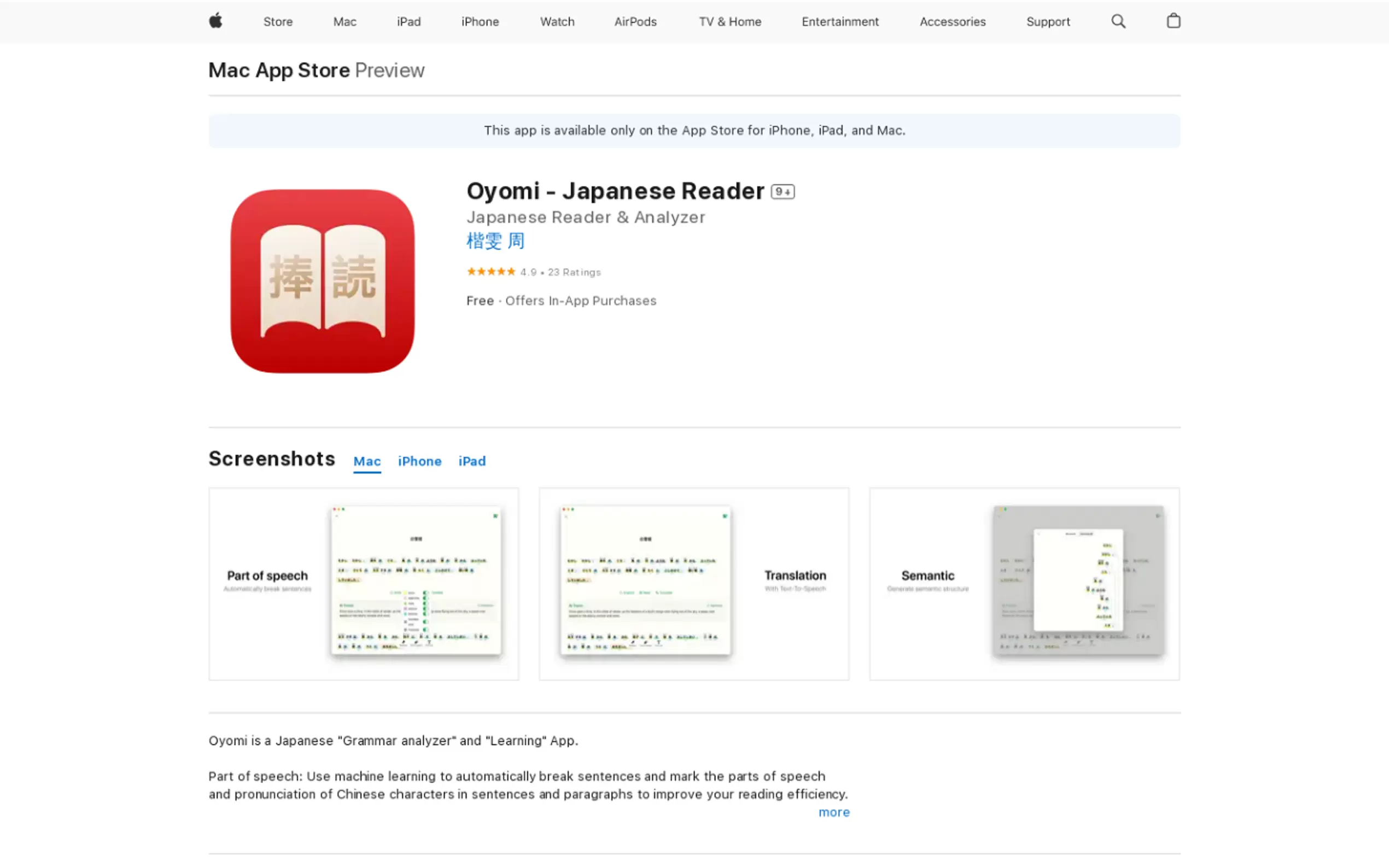Open the Store menu item
This screenshot has height=868, width=1389.
click(x=278, y=22)
